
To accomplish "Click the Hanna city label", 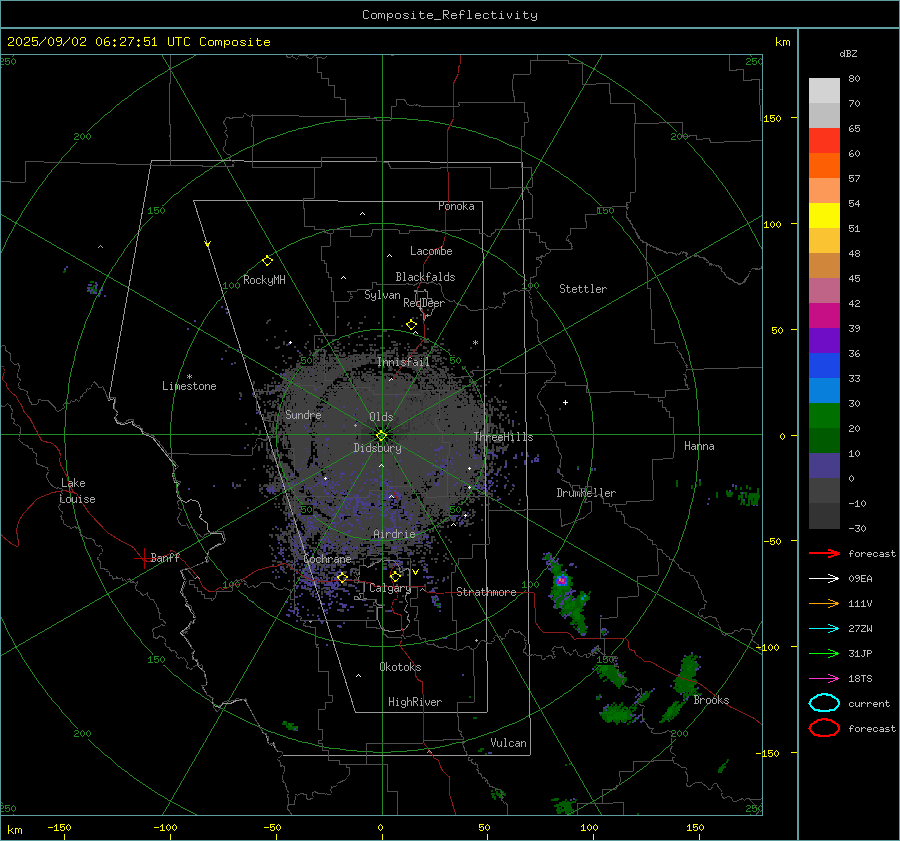I will pyautogui.click(x=699, y=446).
